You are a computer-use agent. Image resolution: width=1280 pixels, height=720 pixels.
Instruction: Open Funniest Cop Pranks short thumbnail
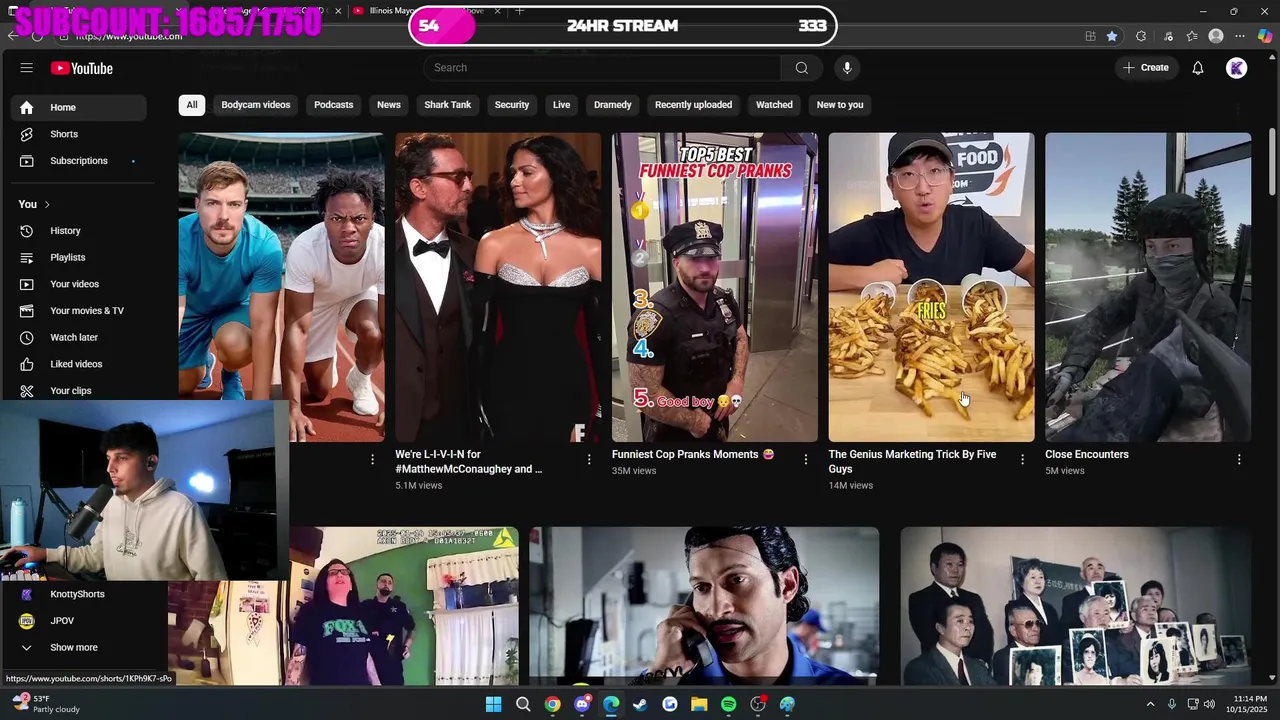pos(715,287)
